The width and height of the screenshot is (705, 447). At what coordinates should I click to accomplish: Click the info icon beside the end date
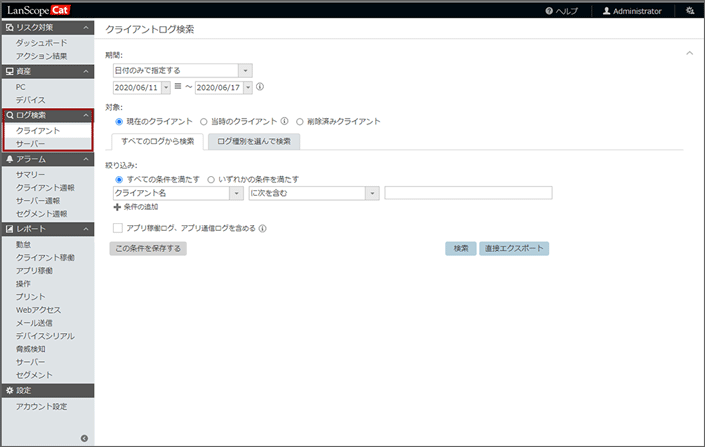tap(260, 87)
